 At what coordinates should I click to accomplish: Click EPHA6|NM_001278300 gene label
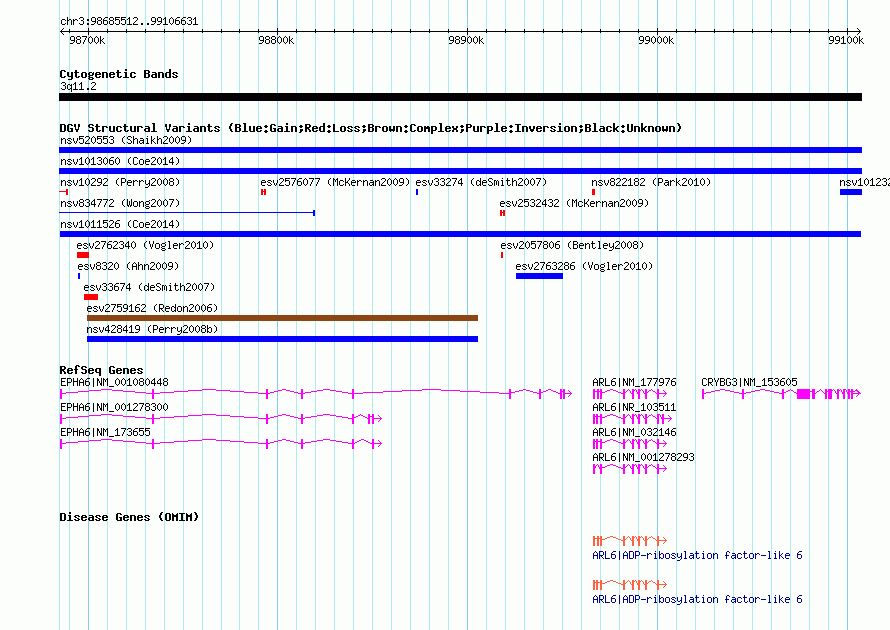pos(114,408)
